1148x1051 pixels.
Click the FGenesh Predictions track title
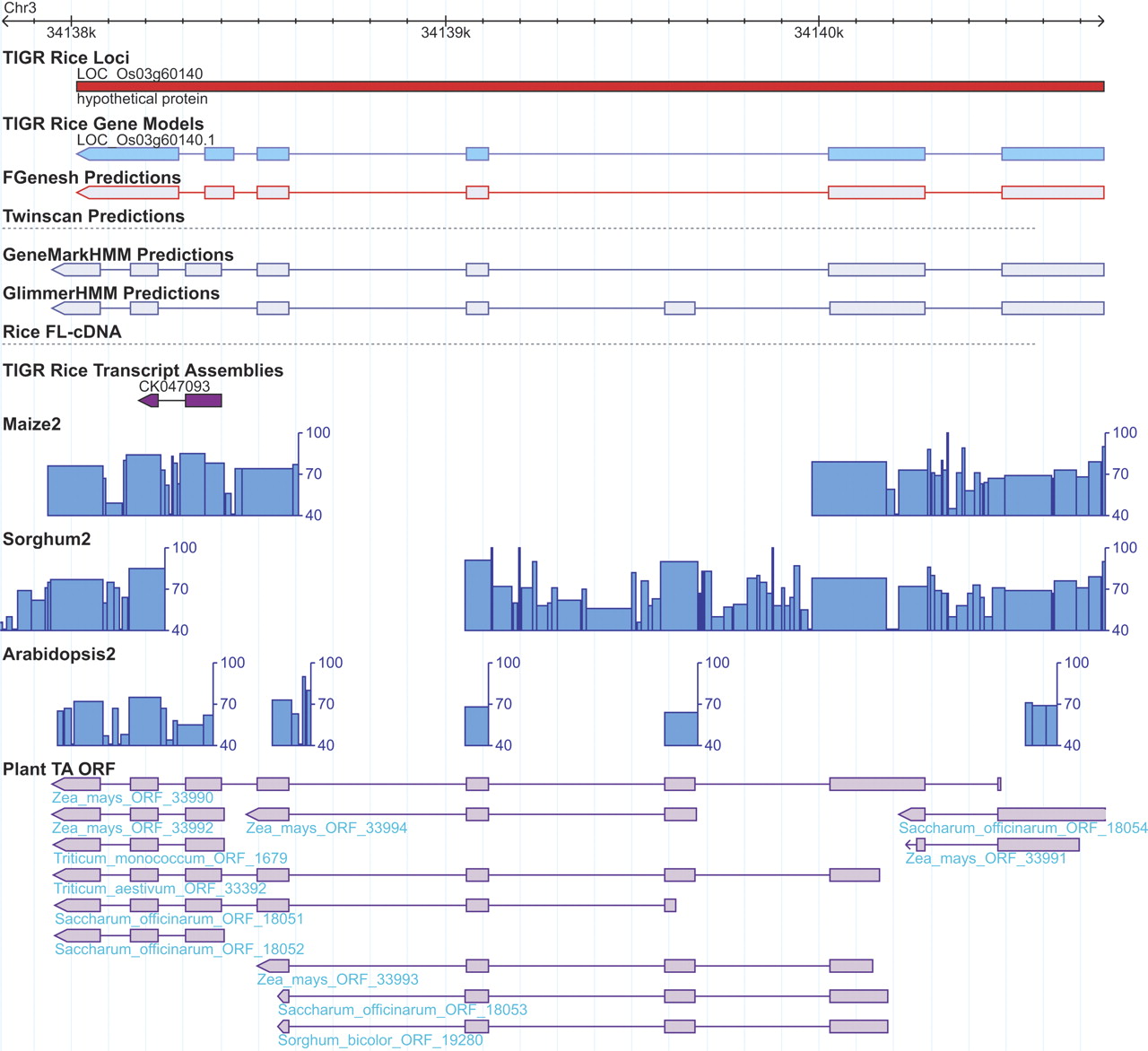point(91,178)
